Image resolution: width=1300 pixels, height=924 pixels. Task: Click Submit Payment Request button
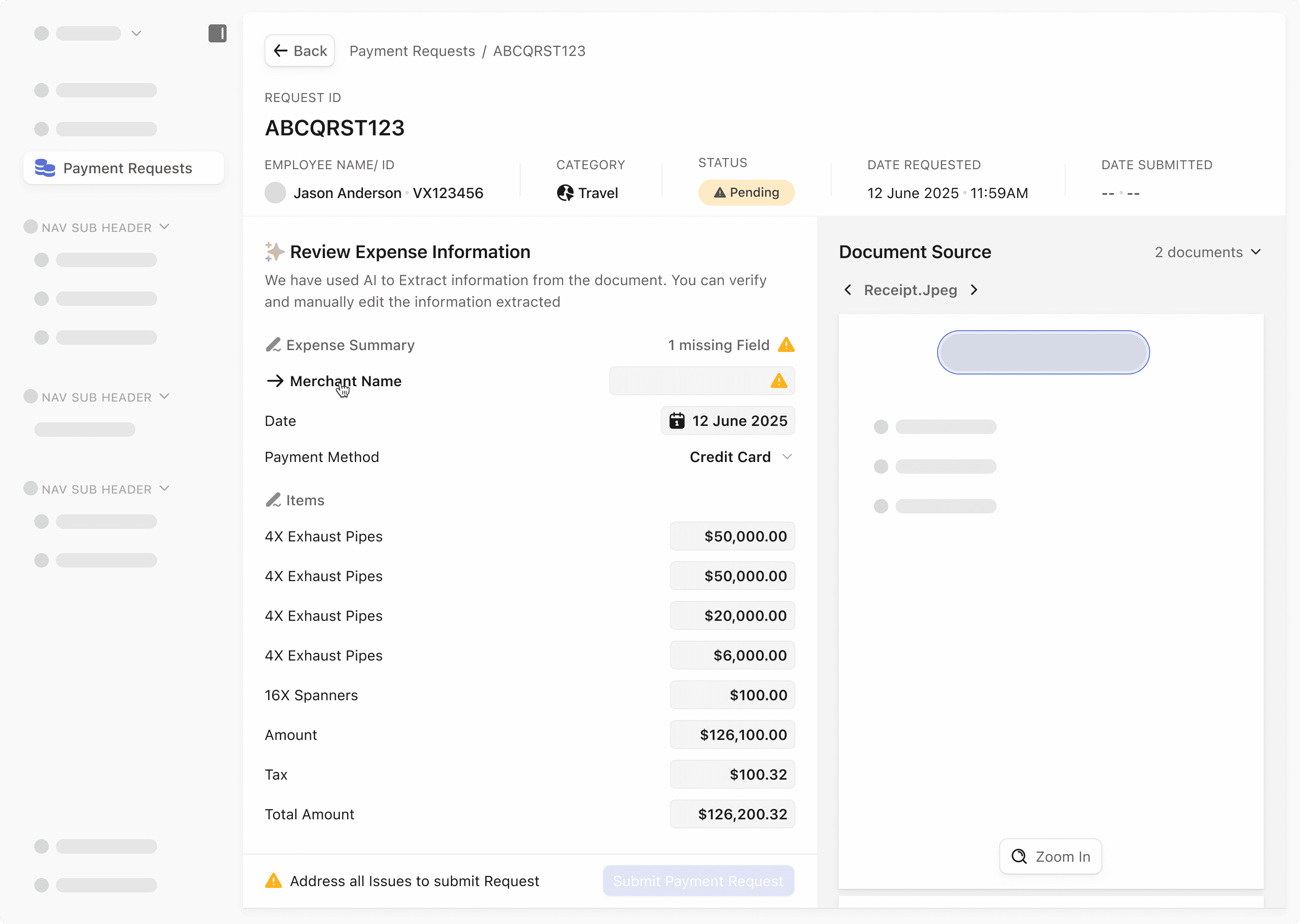(x=698, y=881)
